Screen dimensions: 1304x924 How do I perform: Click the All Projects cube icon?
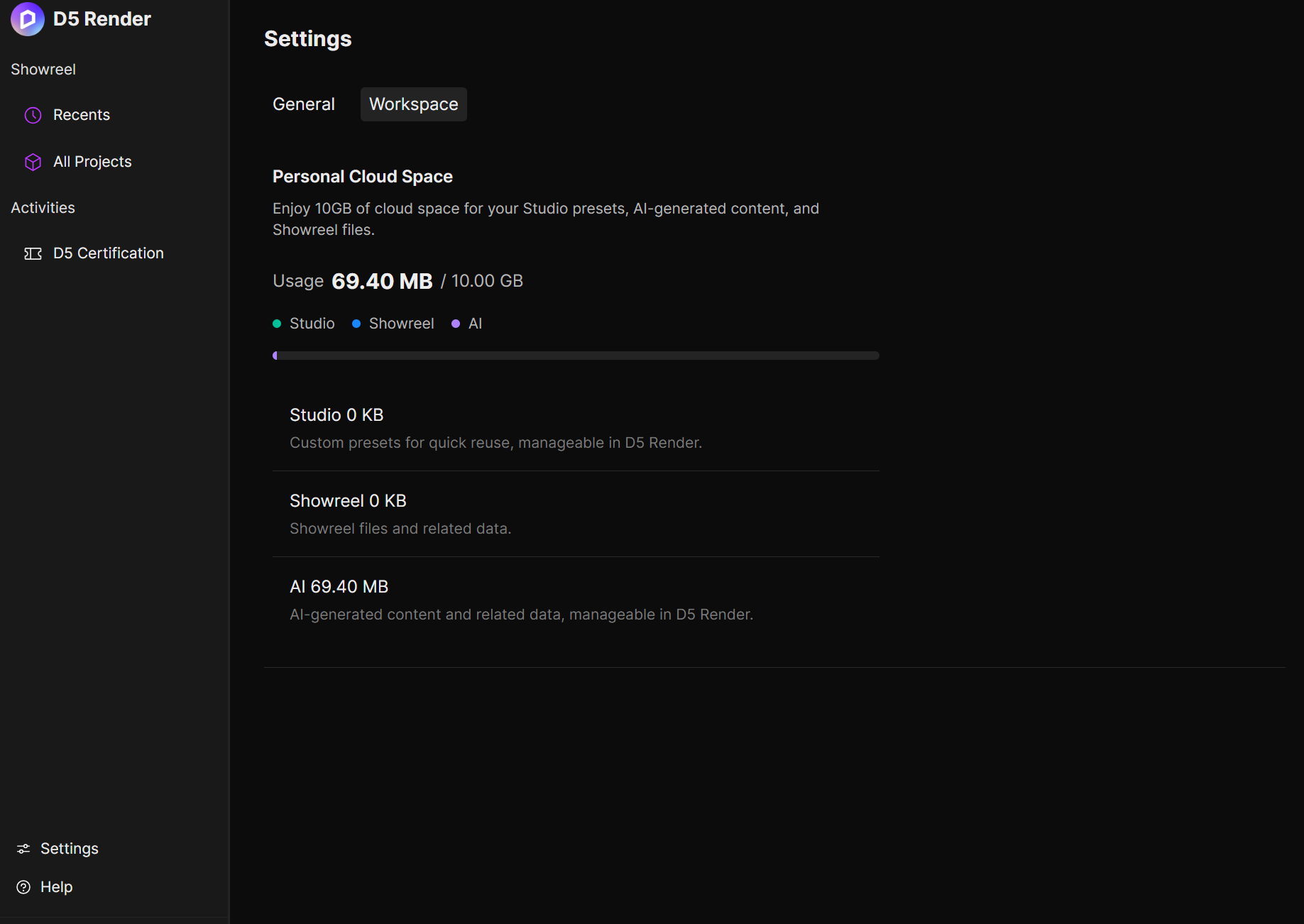coord(33,162)
